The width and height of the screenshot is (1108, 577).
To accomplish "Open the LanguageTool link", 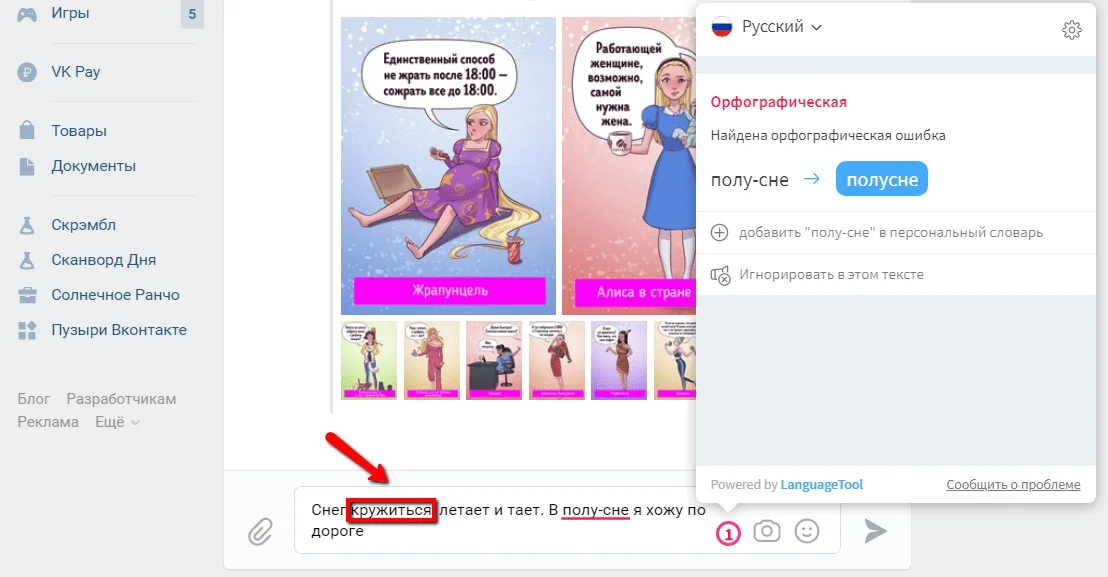I will pyautogui.click(x=822, y=484).
